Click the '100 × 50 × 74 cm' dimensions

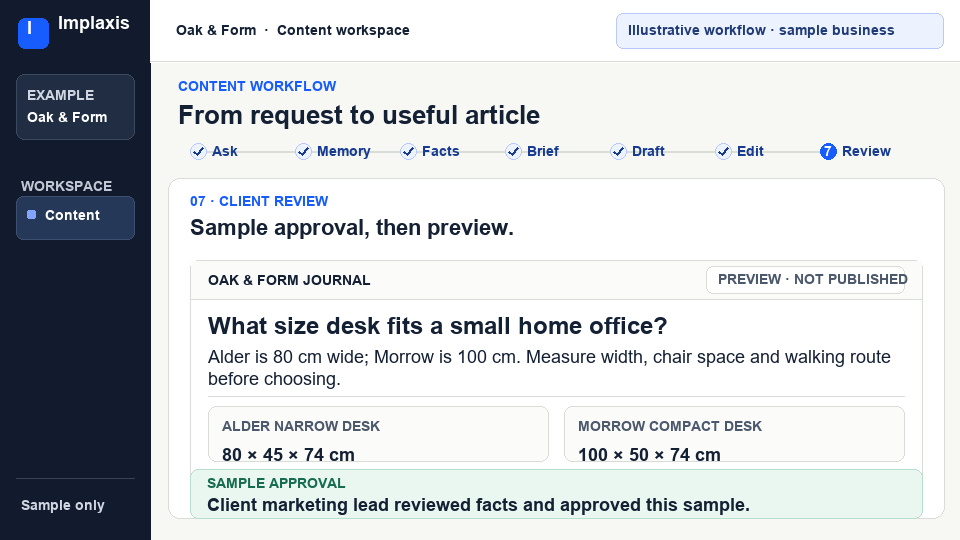650,454
